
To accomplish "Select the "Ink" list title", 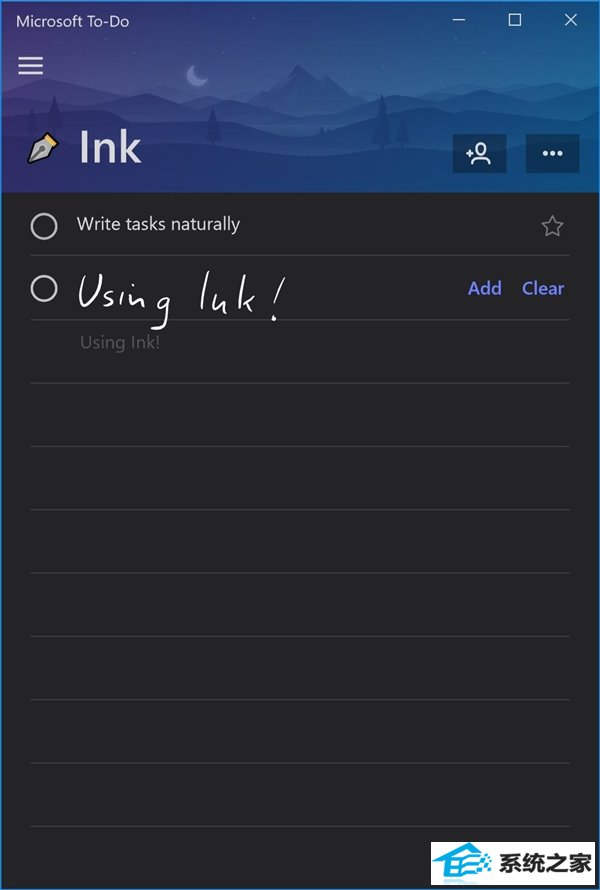I will point(110,147).
